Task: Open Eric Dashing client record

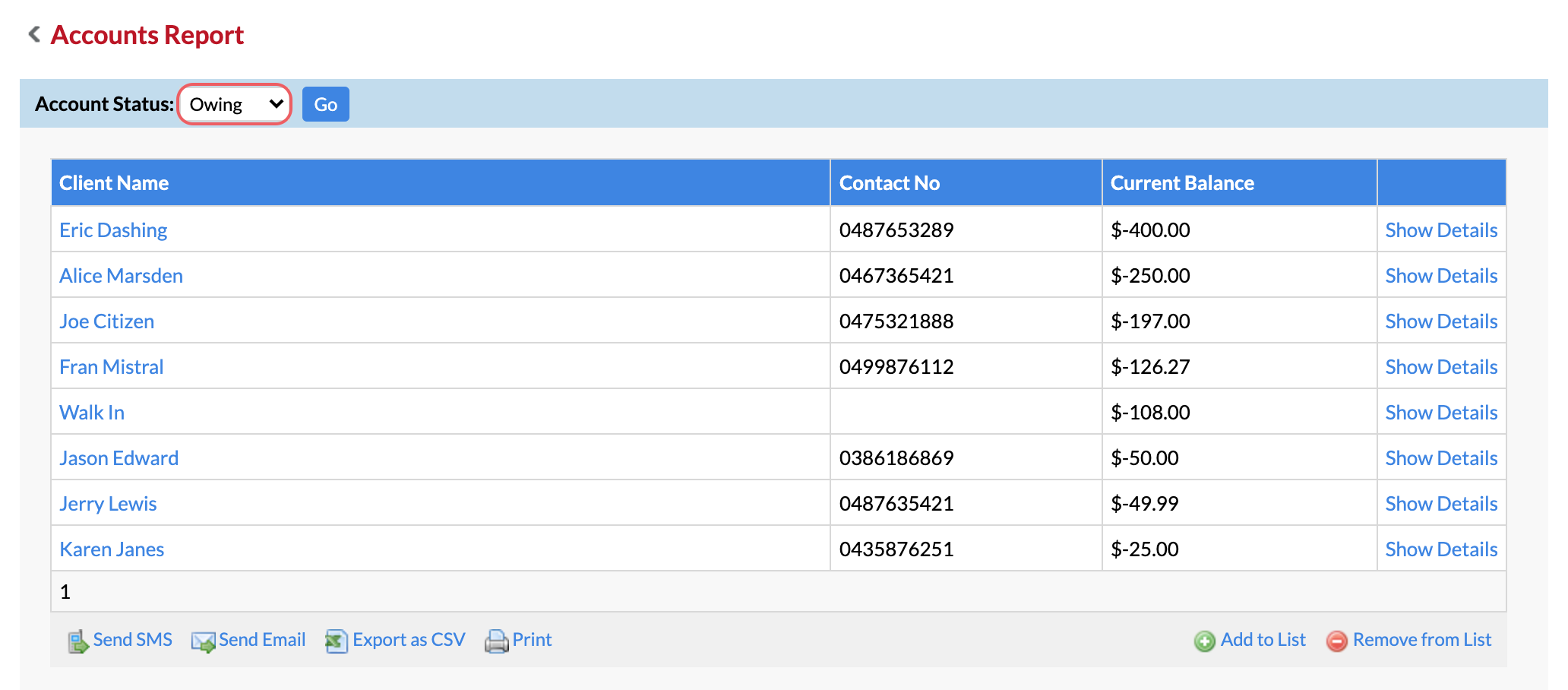Action: point(113,230)
